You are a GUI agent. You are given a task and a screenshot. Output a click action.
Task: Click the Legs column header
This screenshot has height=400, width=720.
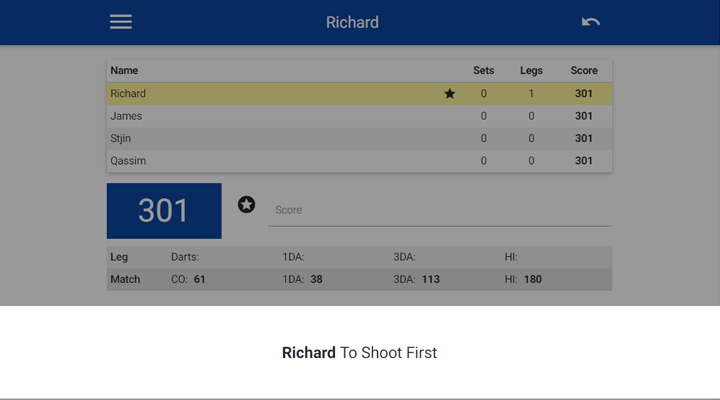pyautogui.click(x=531, y=70)
